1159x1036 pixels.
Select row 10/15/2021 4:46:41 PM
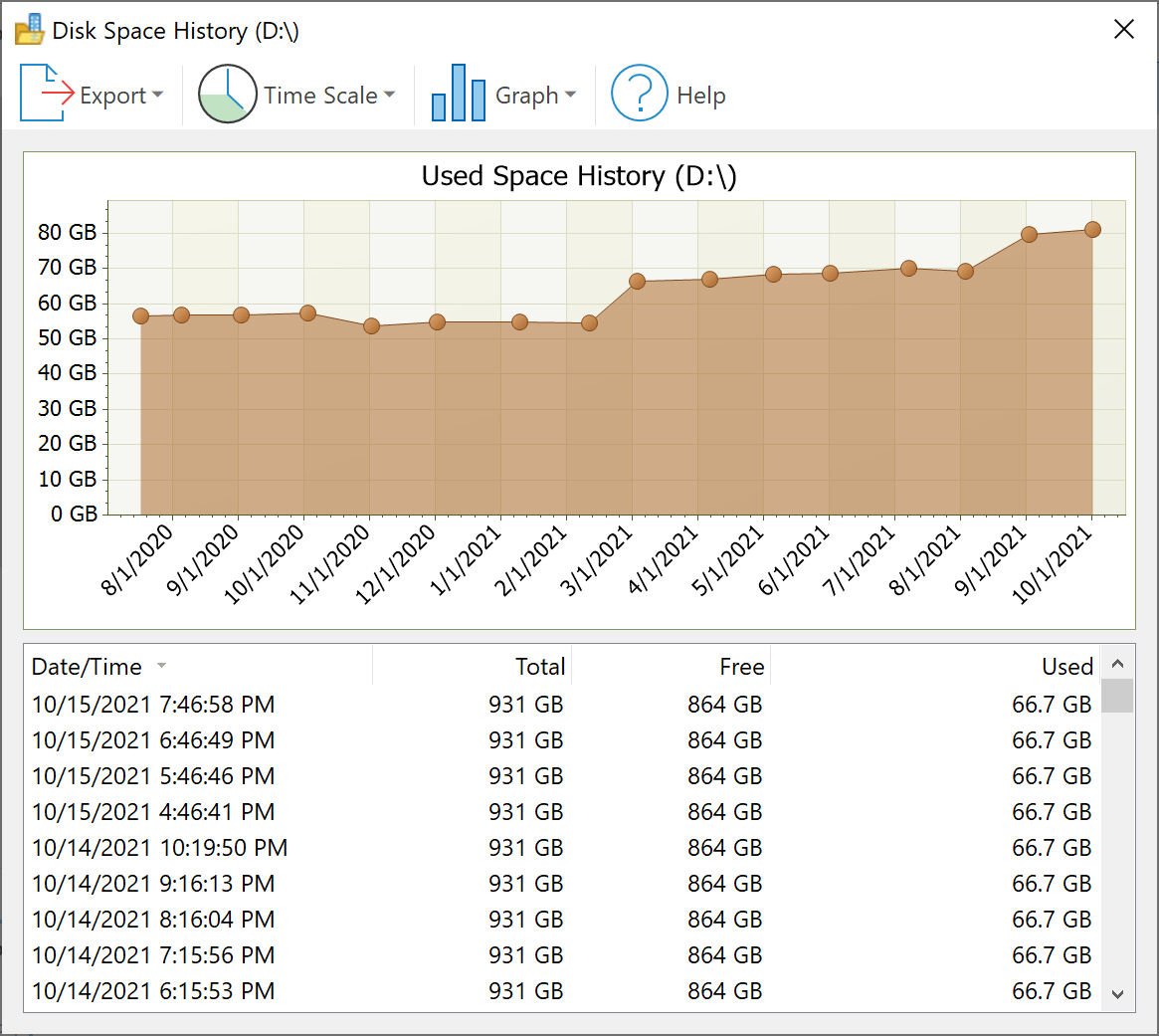coord(562,811)
